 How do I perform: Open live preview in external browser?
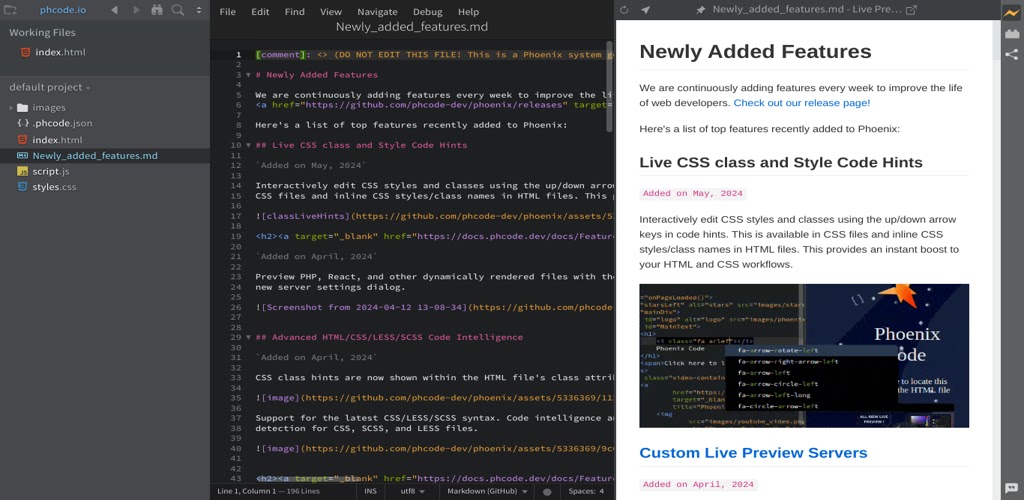[910, 10]
